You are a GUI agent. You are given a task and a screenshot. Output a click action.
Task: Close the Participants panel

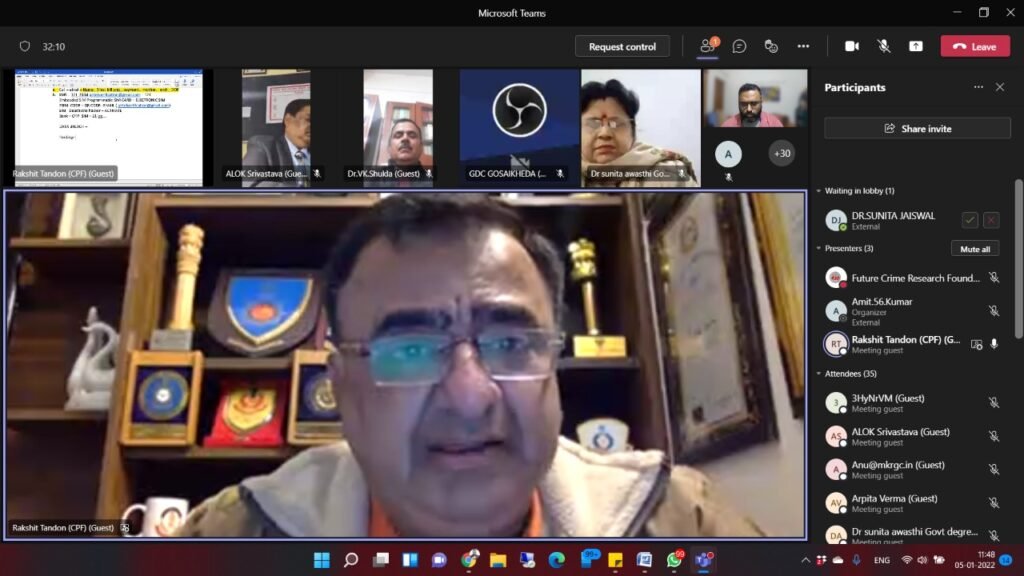coord(1000,87)
